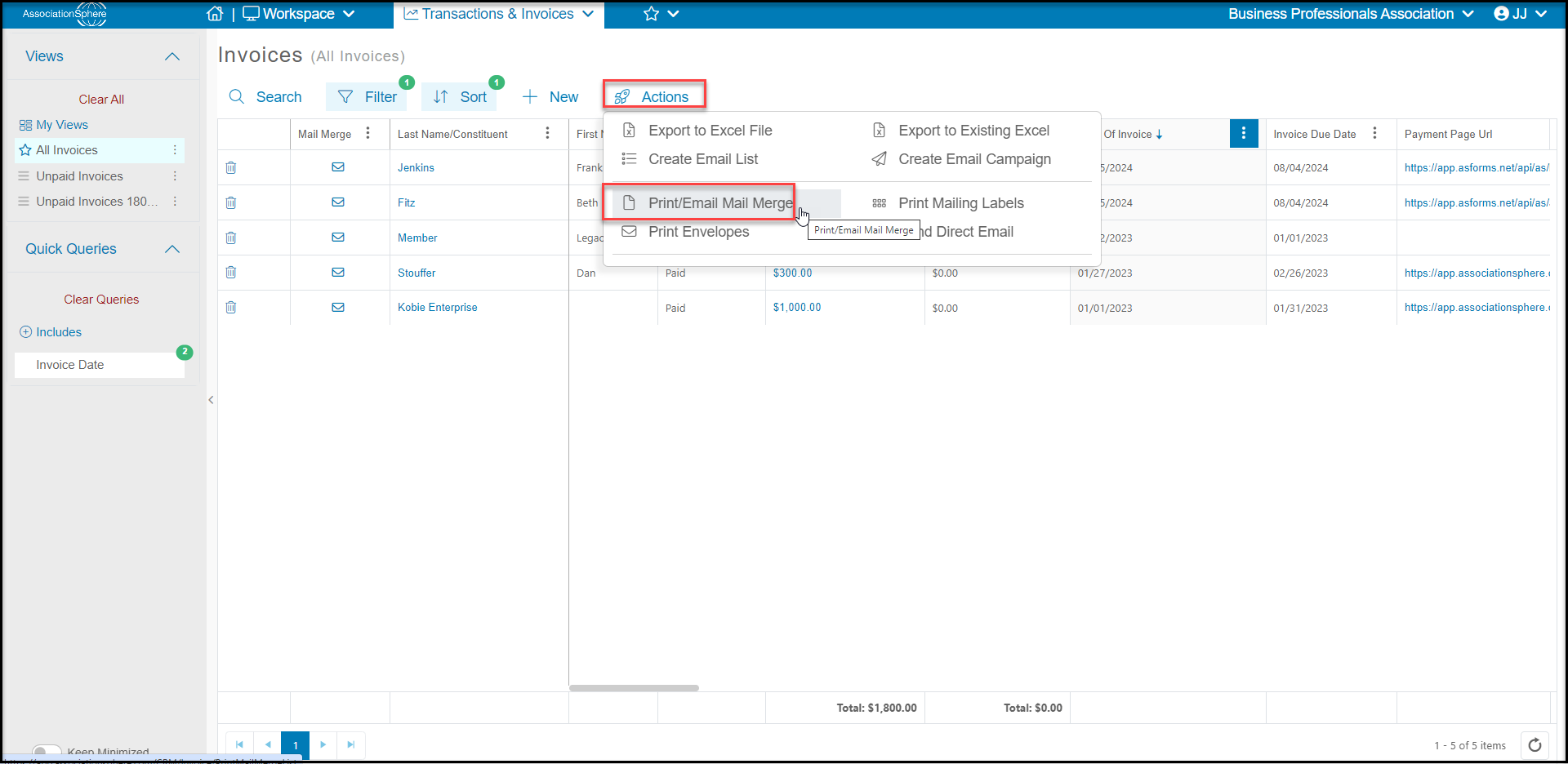Screen dimensions: 1568x764
Task: Open My Views
Action: [54, 125]
